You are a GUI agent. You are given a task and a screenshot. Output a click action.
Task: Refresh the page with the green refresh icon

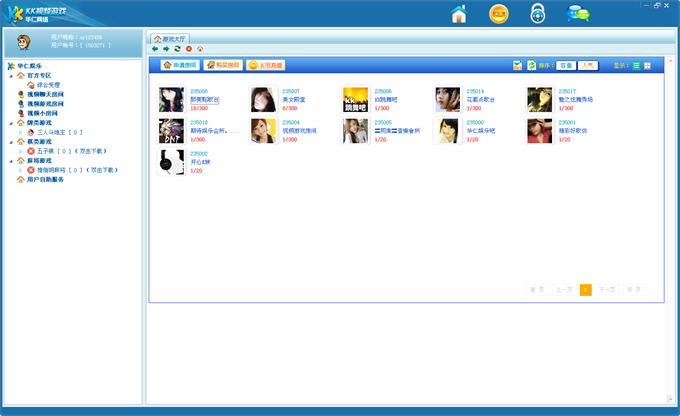point(177,49)
